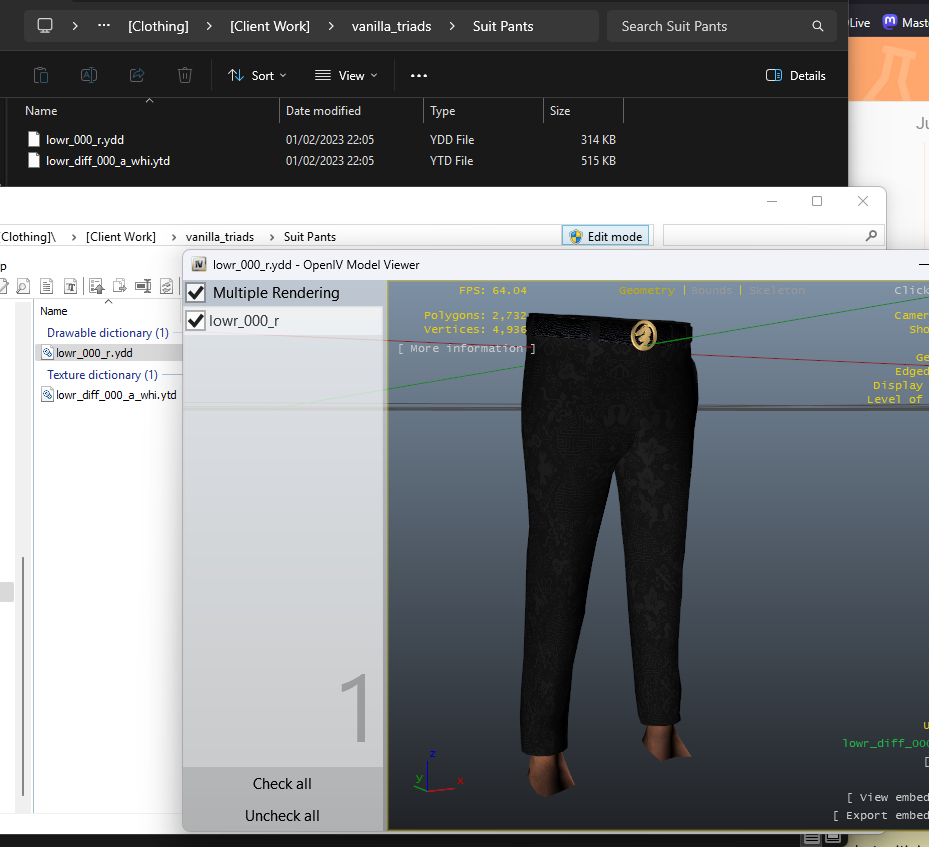Click the export page icon with right arrow
Viewport: 929px width, 847px height.
point(120,285)
